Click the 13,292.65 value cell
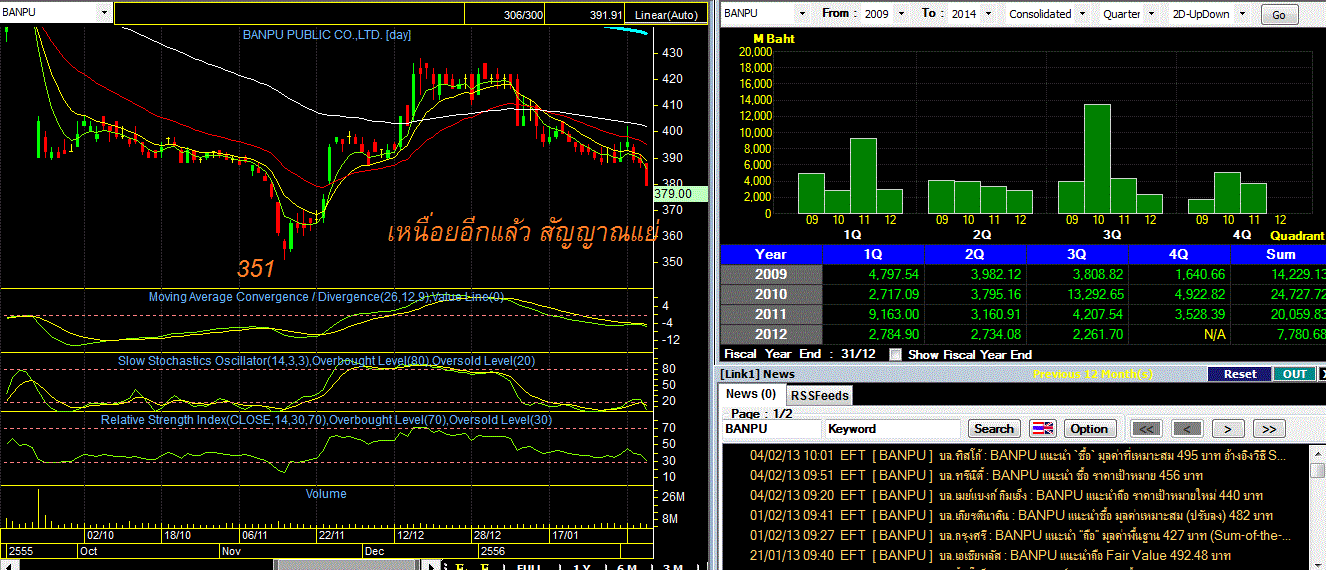This screenshot has height=570, width=1326. (1078, 294)
